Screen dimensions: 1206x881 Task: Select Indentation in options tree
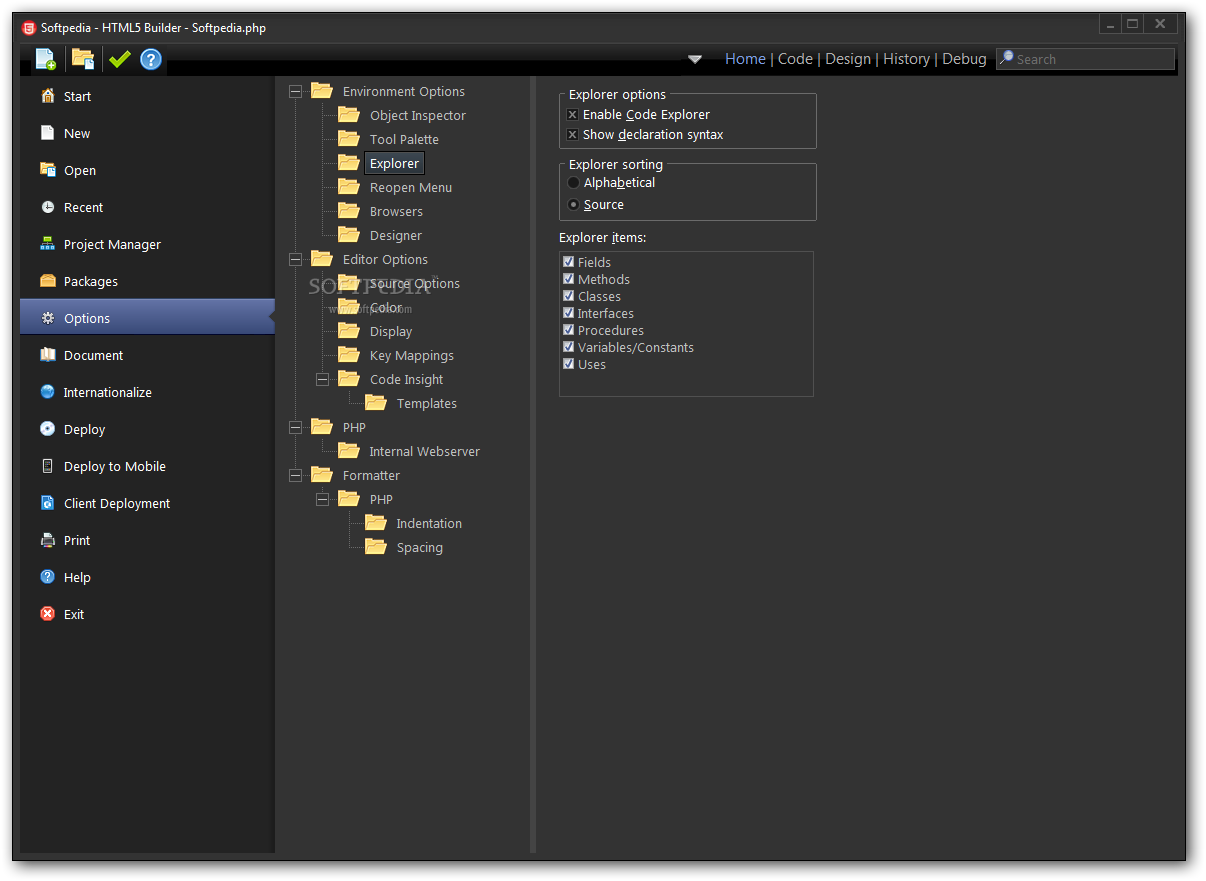(x=429, y=523)
